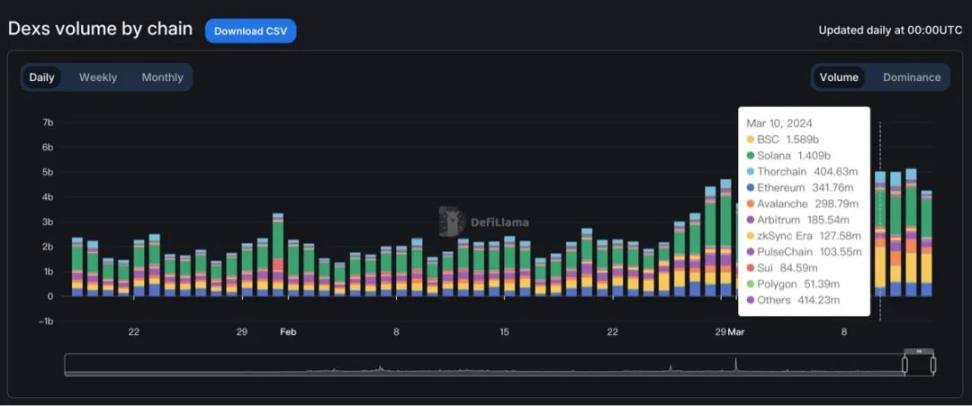Click the red Sui legend dot
The height and width of the screenshot is (406, 972).
(x=751, y=267)
